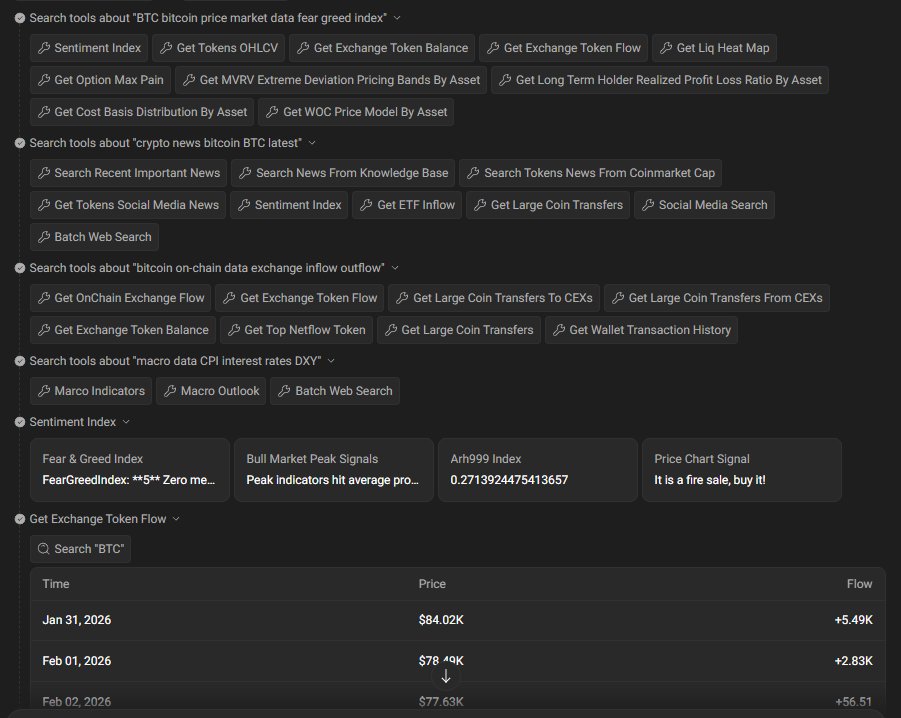The width and height of the screenshot is (901, 718).
Task: Click Search Recent Important News chip
Action: [129, 173]
